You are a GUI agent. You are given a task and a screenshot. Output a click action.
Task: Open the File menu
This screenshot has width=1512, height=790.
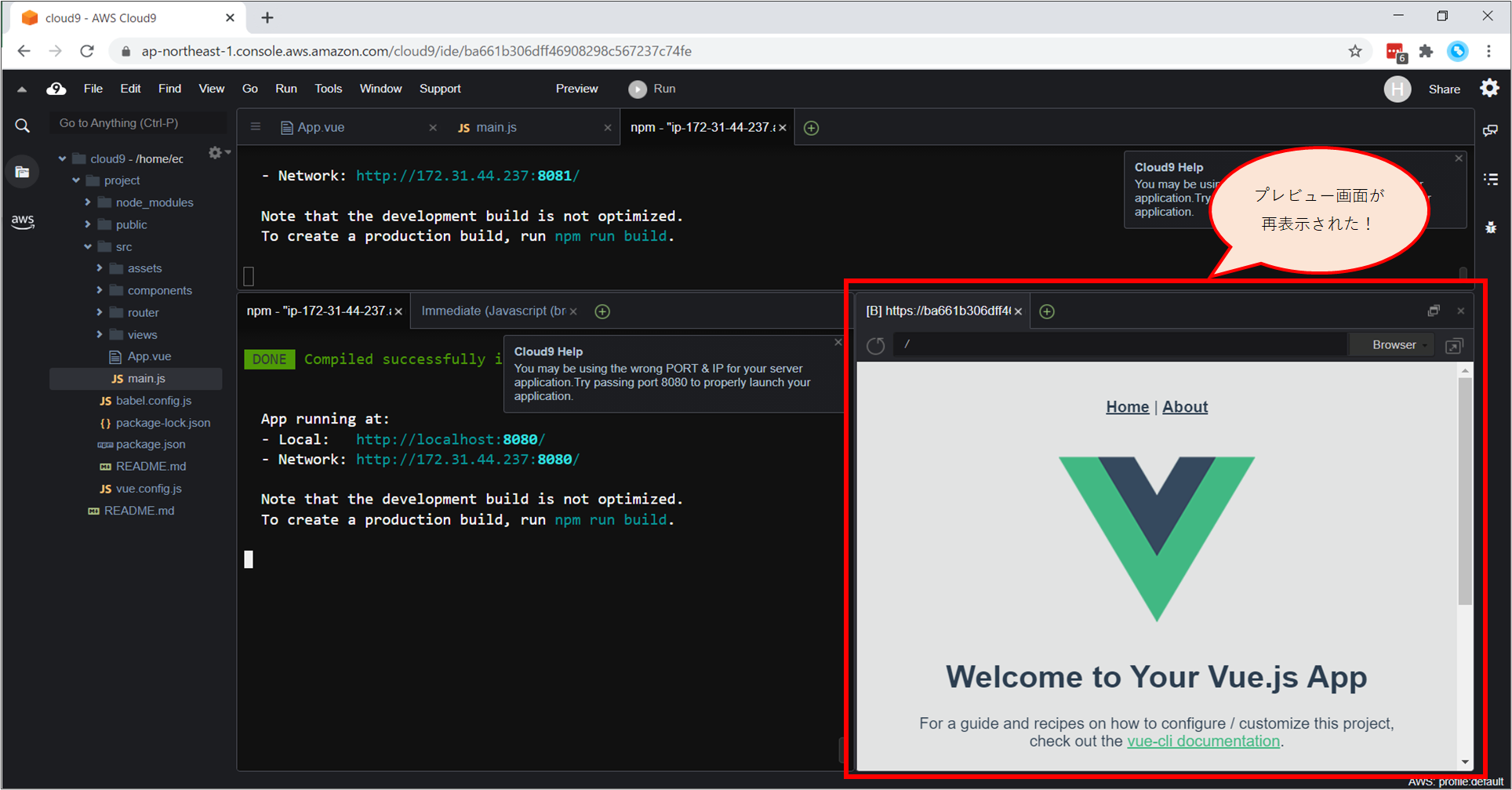click(93, 89)
